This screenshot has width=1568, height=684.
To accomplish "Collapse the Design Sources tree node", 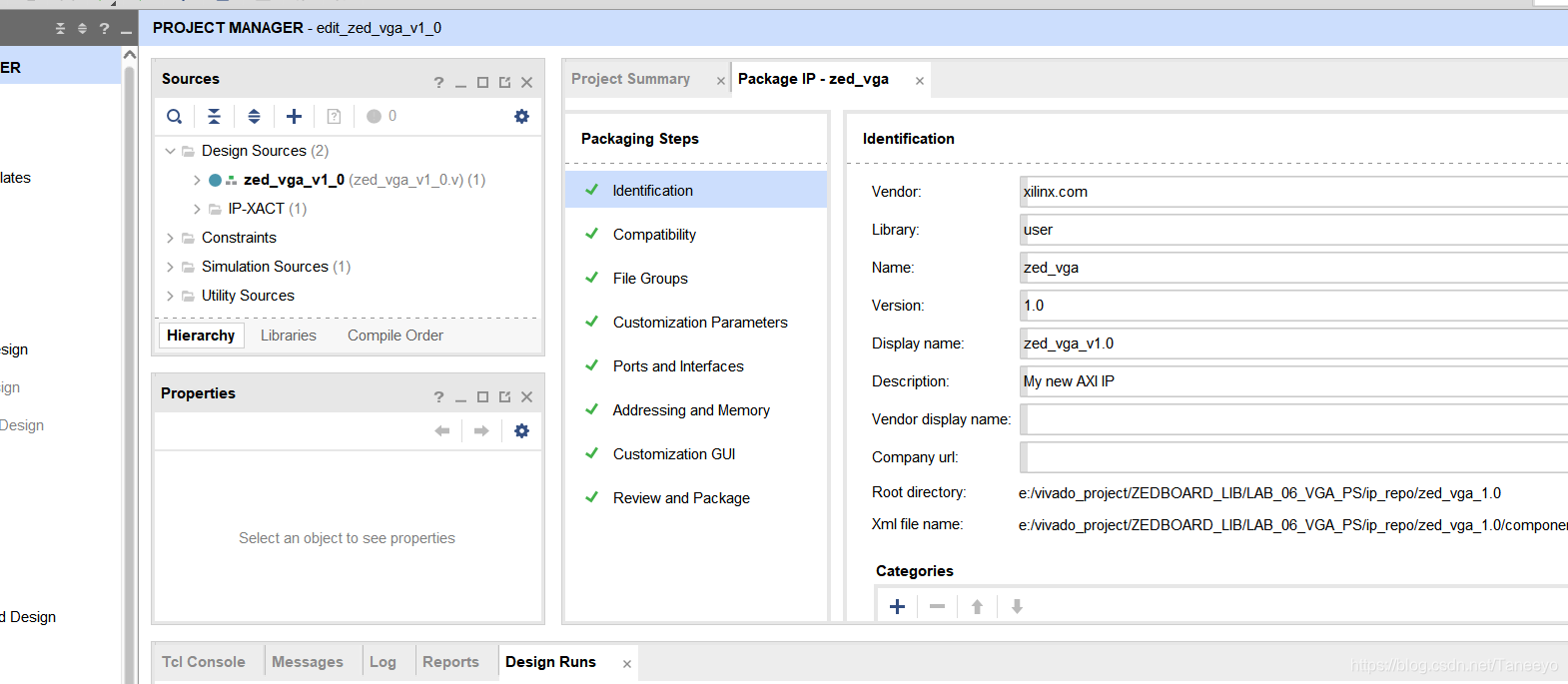I will point(170,151).
